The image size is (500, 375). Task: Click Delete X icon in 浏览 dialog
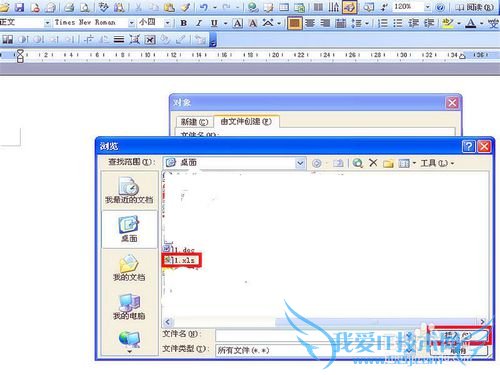tap(373, 163)
